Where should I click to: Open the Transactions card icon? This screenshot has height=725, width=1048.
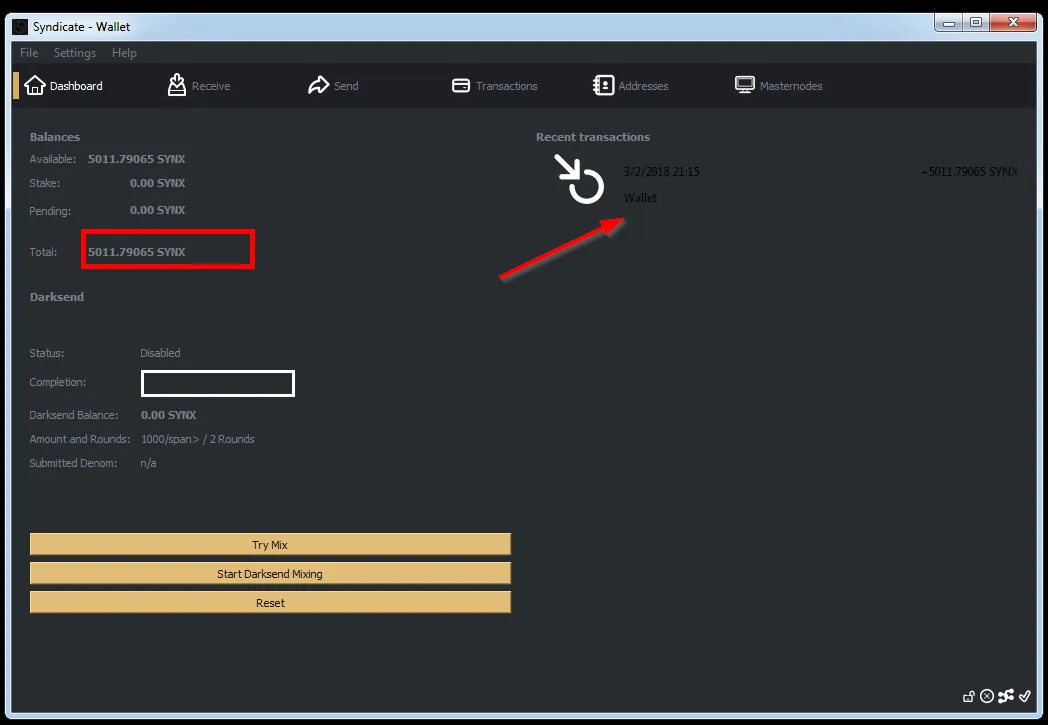tap(461, 86)
